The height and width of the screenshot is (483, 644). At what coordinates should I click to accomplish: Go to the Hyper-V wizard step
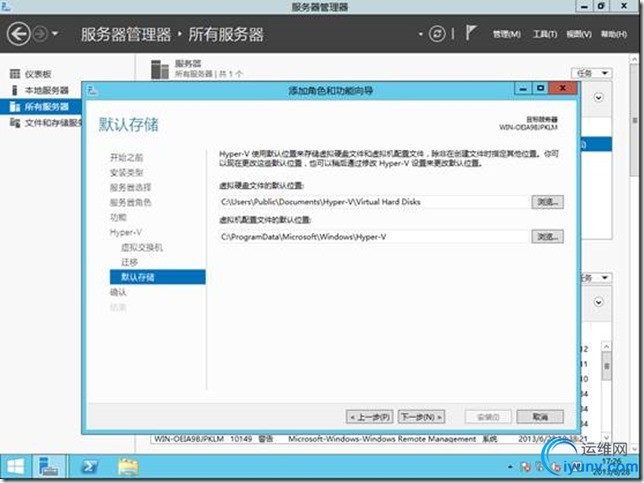tap(126, 232)
